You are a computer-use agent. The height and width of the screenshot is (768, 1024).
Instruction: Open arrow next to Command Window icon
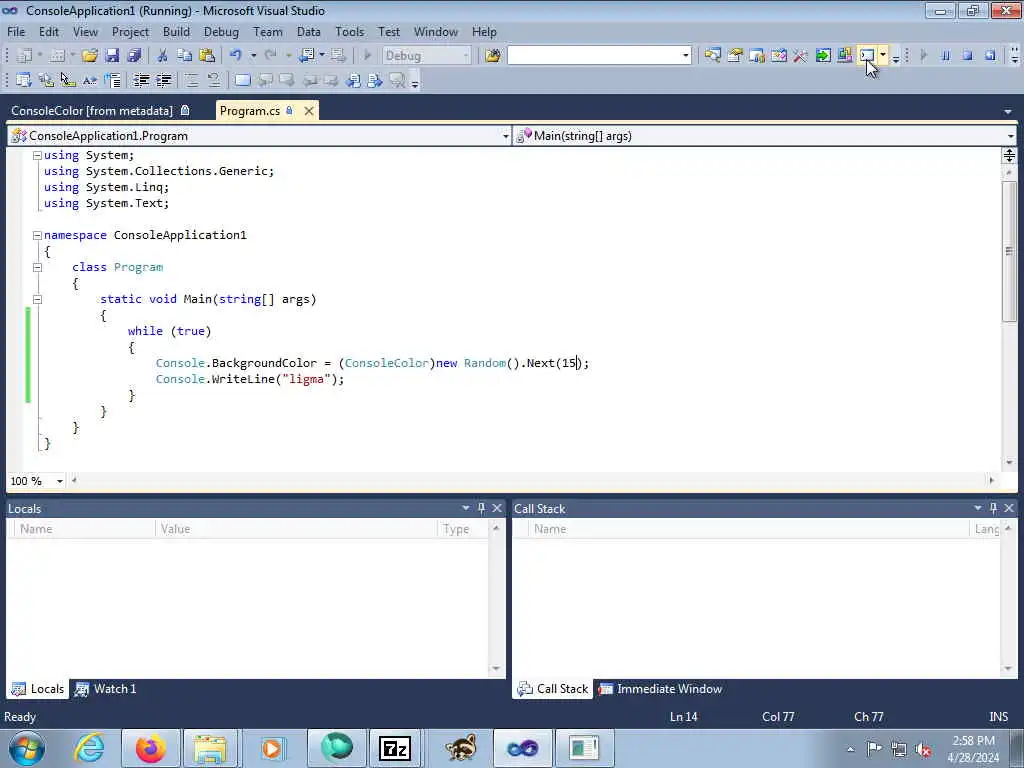[882, 56]
